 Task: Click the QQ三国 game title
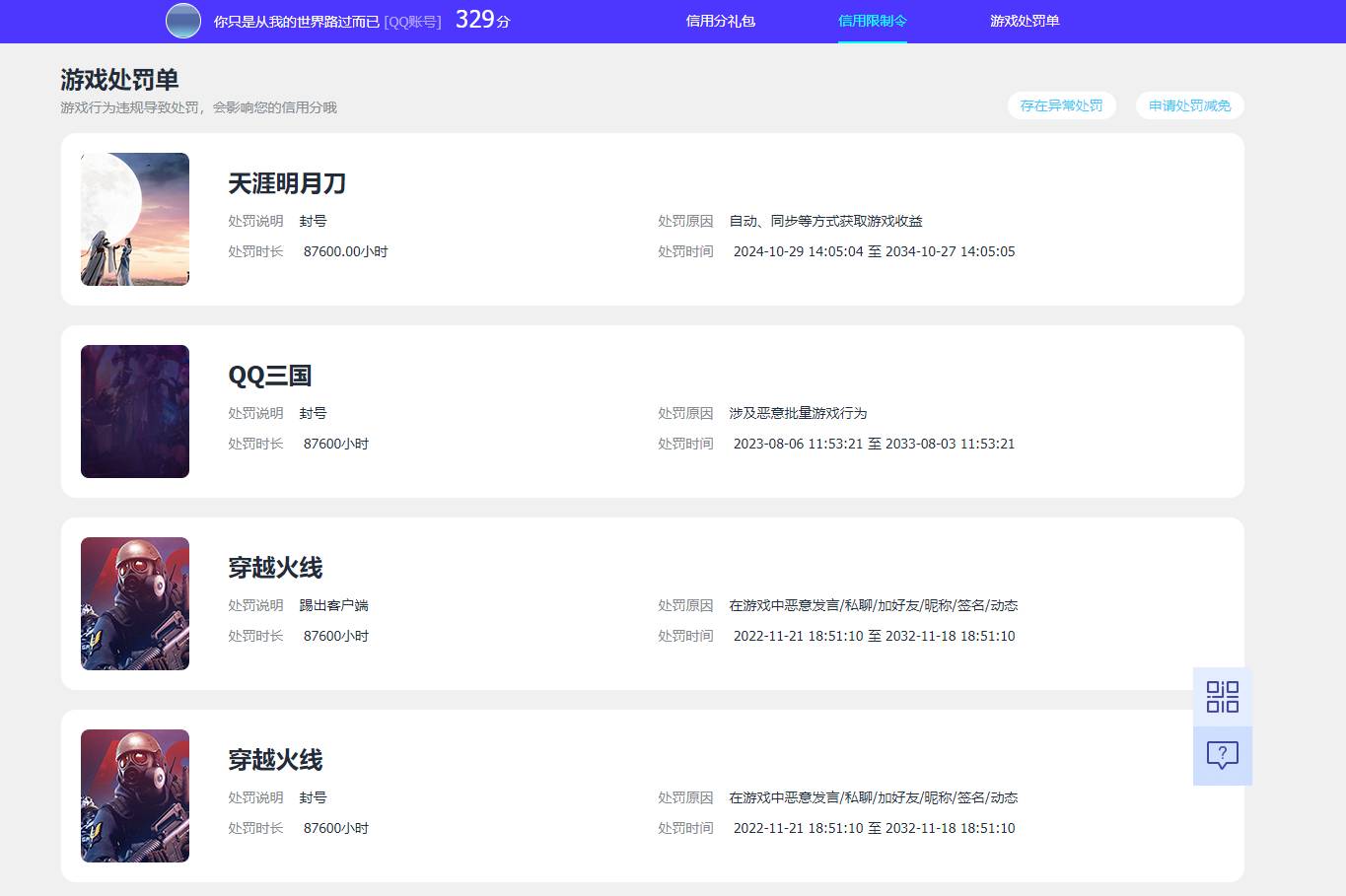[270, 376]
